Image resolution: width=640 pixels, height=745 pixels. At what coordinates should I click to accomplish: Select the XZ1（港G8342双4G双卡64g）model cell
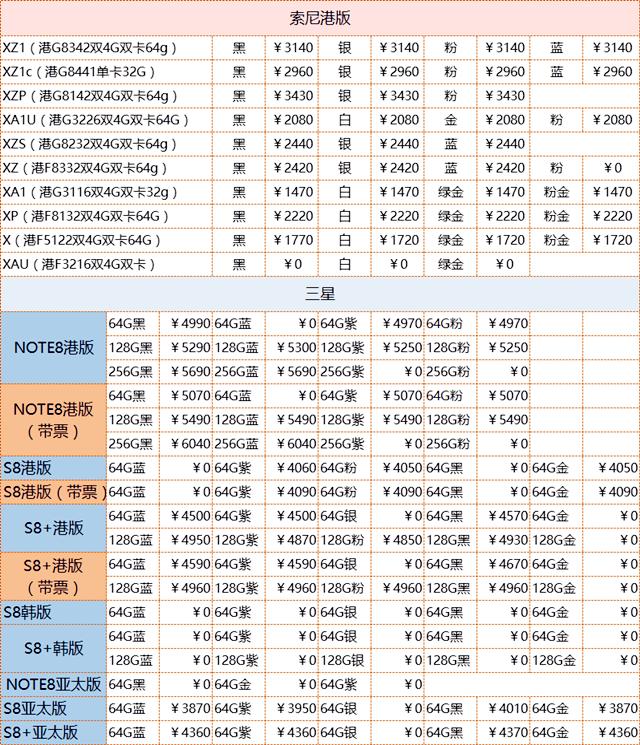(106, 48)
